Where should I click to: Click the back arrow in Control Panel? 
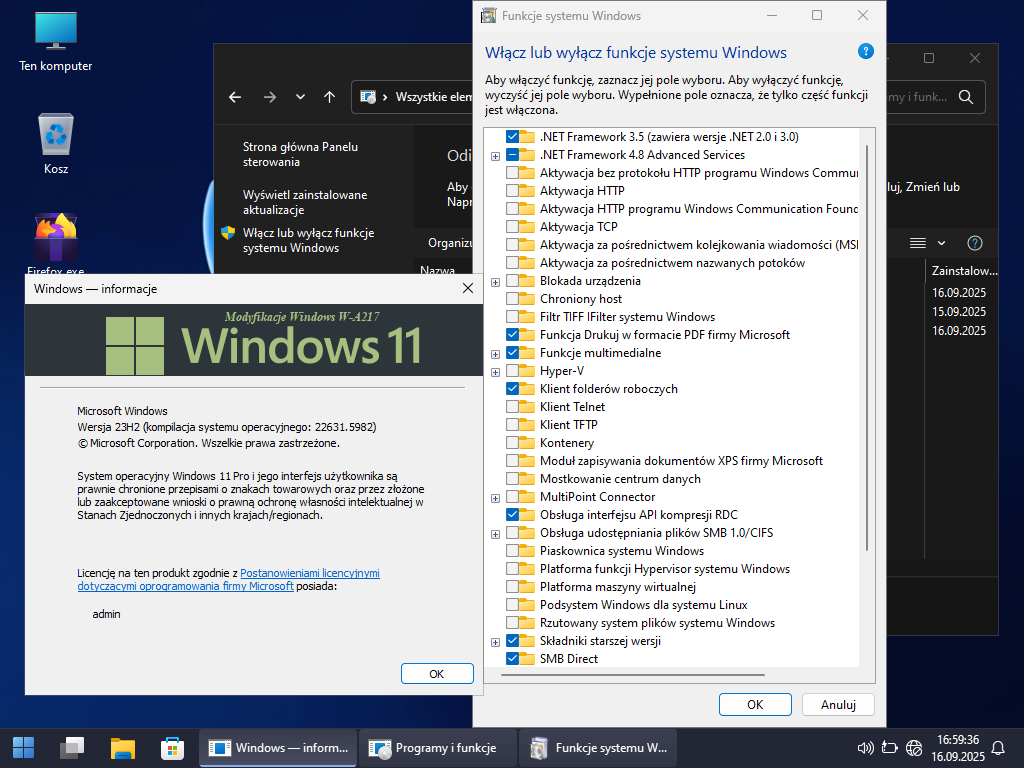pos(235,97)
